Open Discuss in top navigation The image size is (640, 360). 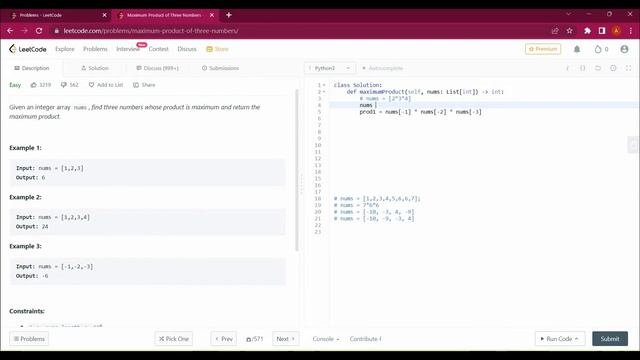(x=187, y=49)
